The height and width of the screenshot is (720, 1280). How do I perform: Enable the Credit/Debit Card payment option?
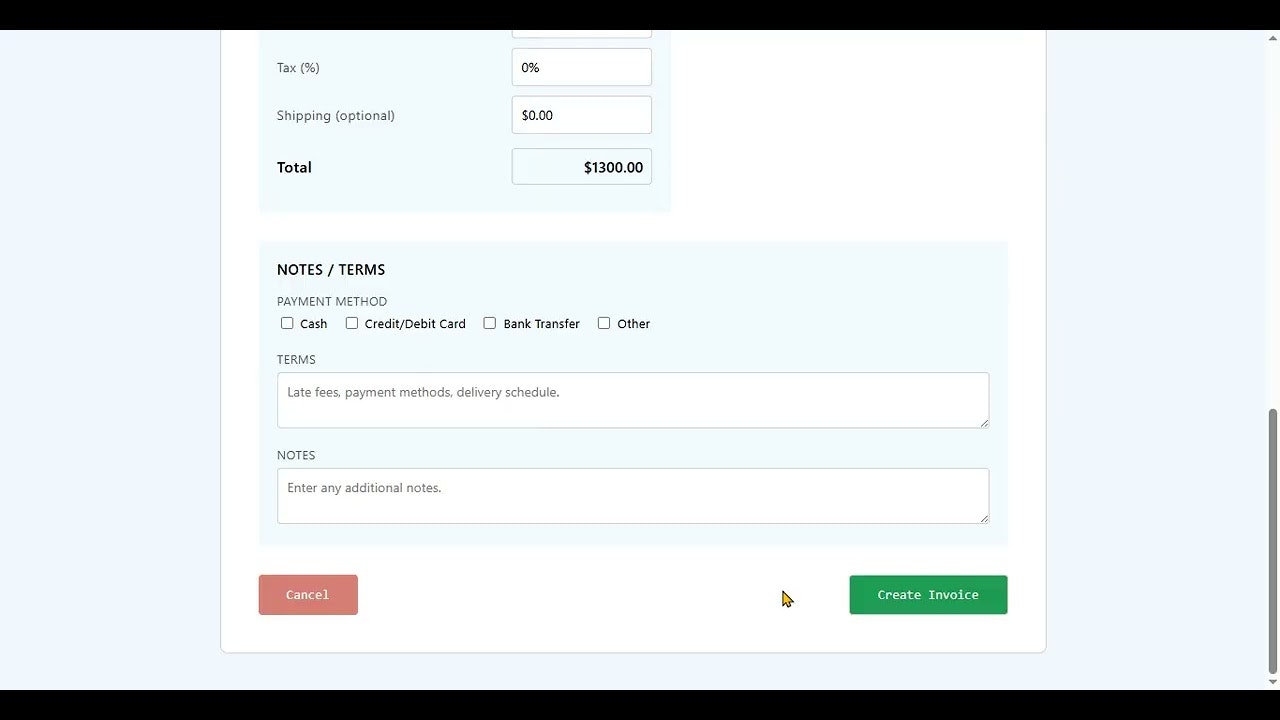pos(352,323)
